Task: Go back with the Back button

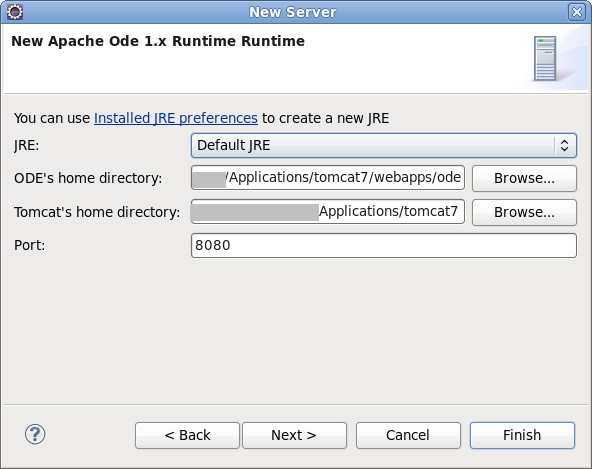Action: (187, 435)
